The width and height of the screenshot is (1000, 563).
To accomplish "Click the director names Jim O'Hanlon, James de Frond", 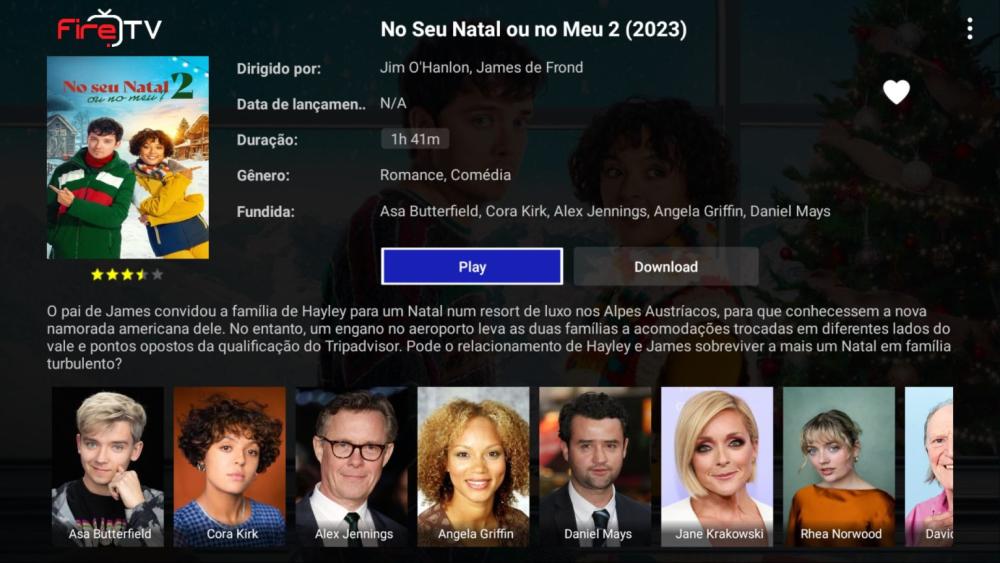I will (x=482, y=68).
